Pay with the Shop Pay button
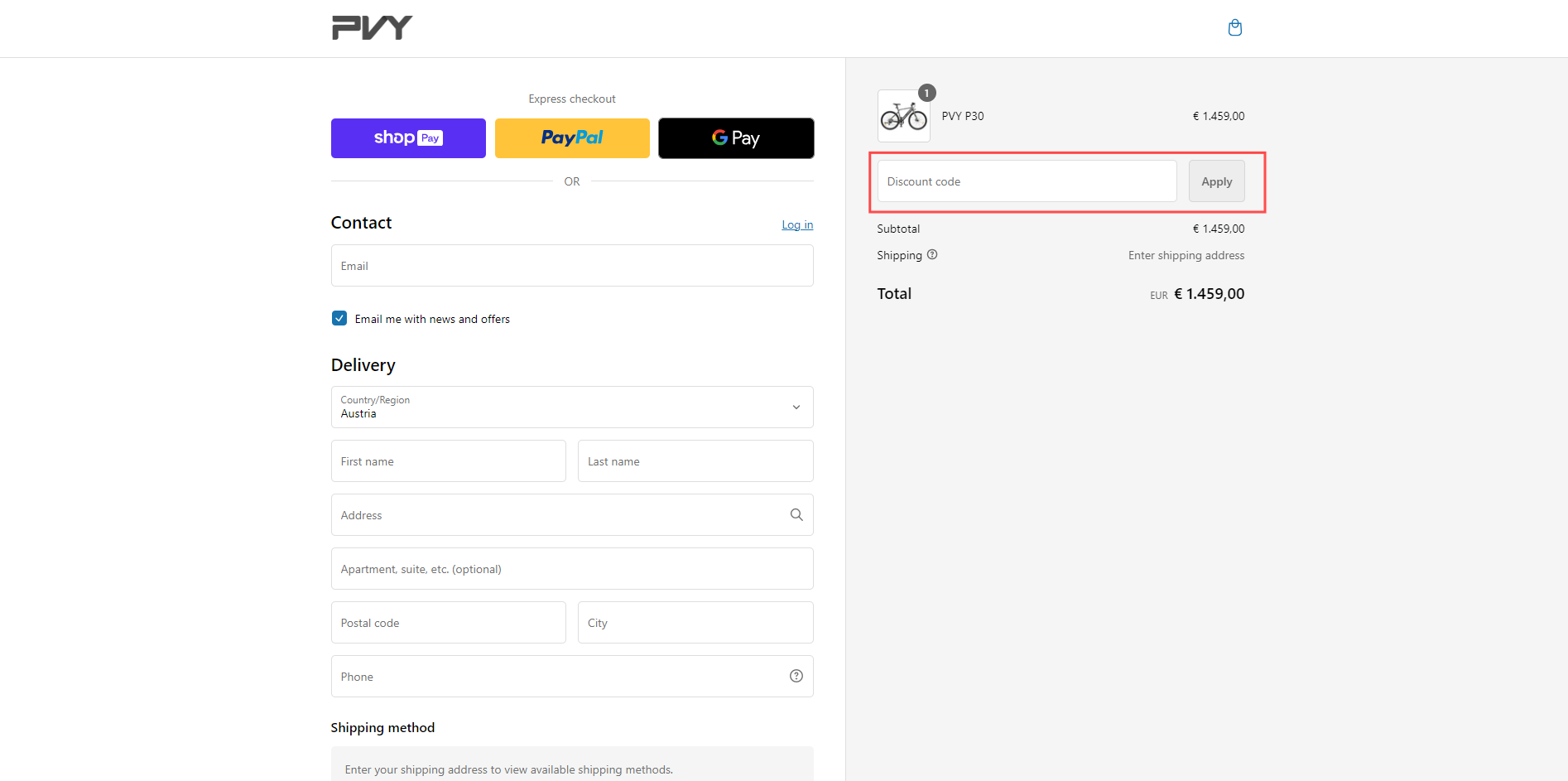 tap(408, 138)
